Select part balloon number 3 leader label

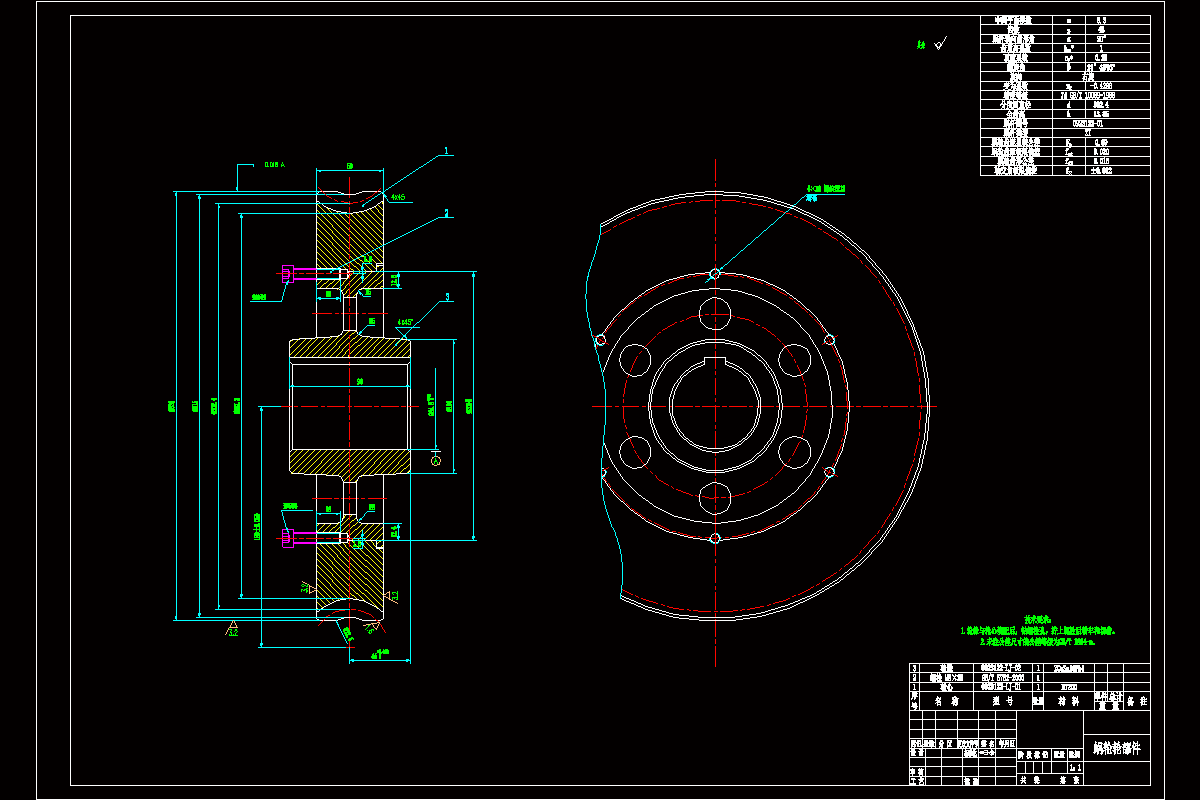(447, 297)
